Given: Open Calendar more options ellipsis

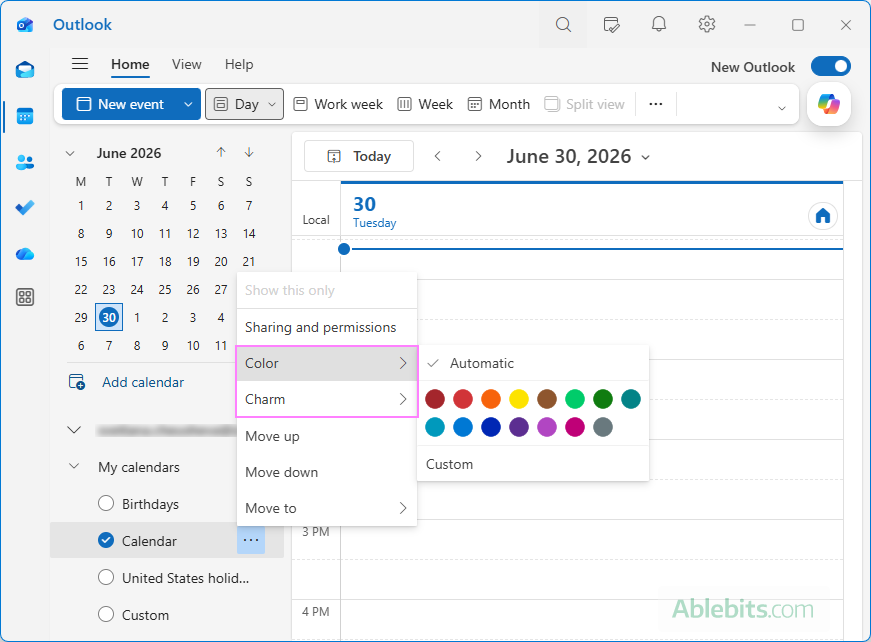Looking at the screenshot, I should 251,540.
